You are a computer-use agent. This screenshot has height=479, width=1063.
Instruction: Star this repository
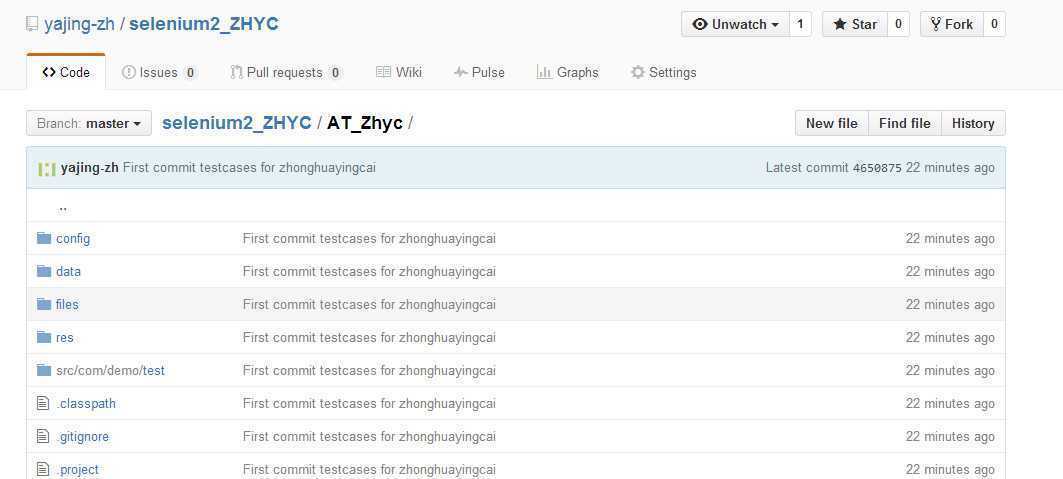click(855, 24)
